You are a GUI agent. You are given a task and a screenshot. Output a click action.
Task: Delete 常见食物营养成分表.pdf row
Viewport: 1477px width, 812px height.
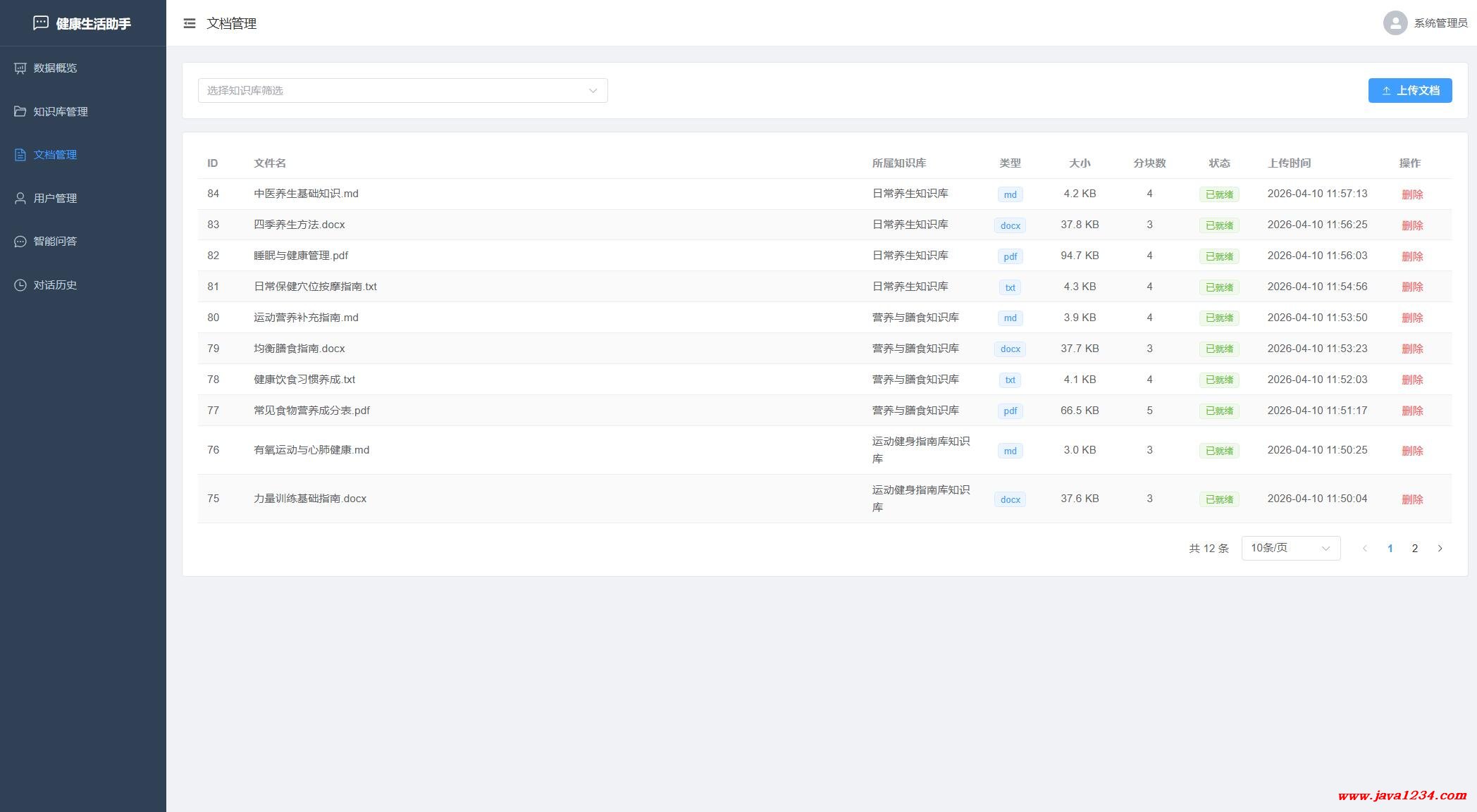pyautogui.click(x=1411, y=411)
